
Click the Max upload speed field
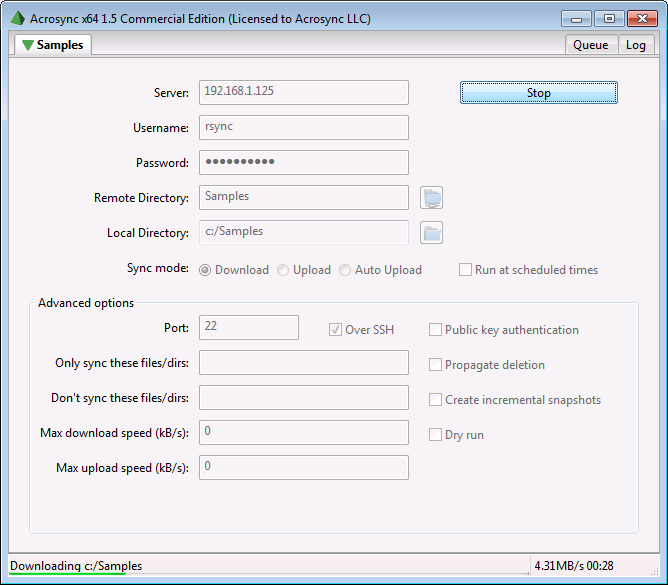click(x=304, y=467)
